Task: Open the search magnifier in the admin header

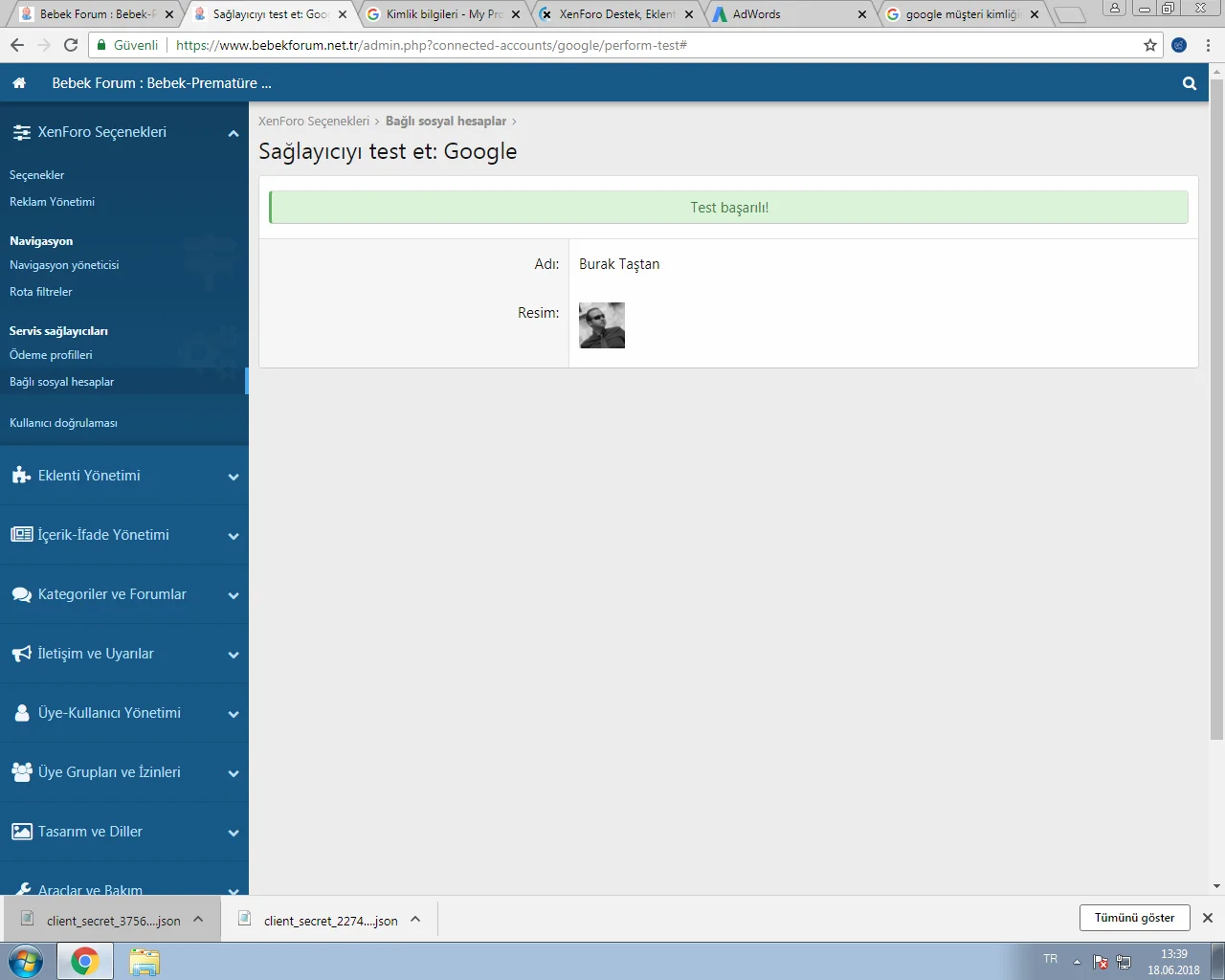Action: click(1189, 83)
